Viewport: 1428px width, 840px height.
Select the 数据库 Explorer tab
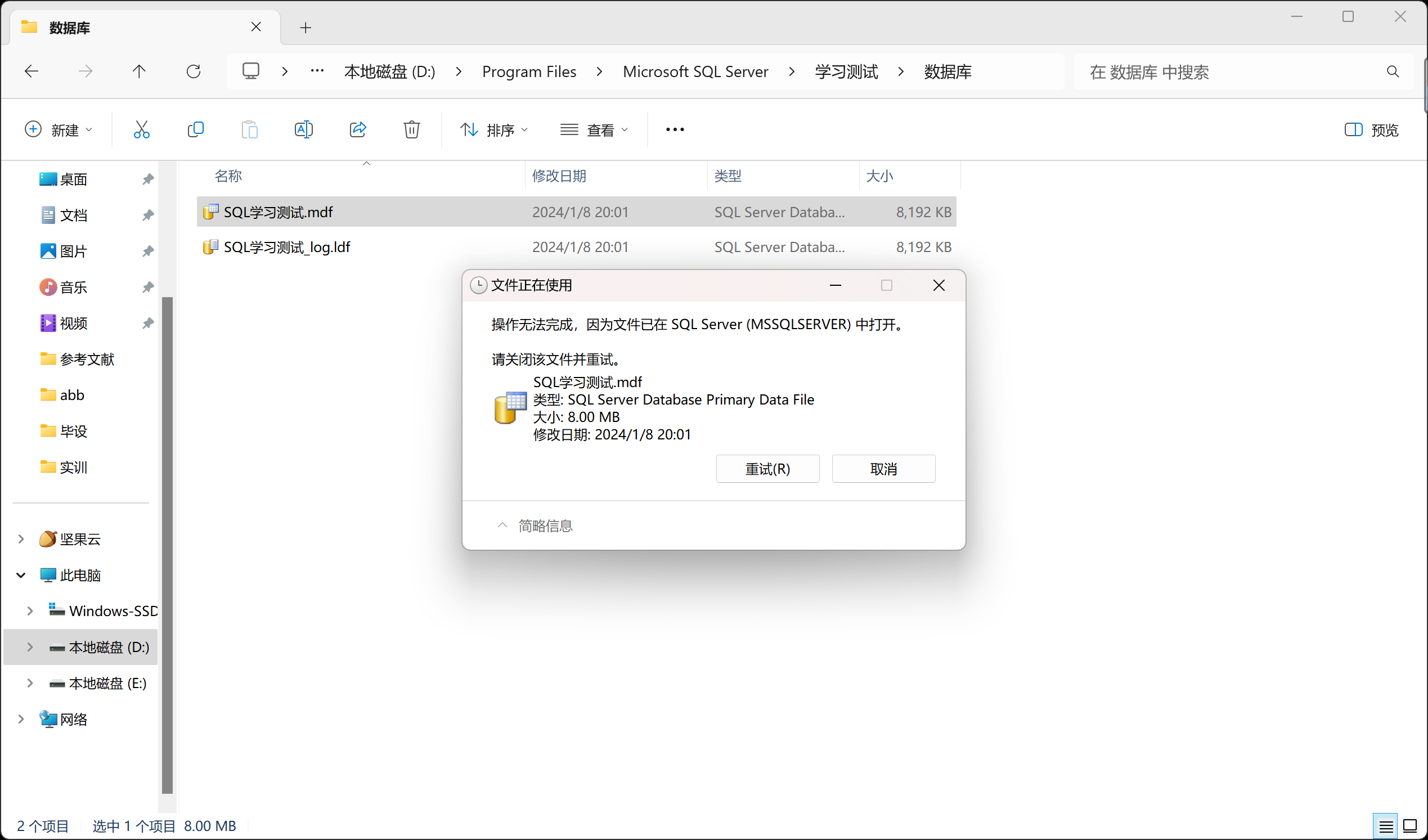(x=68, y=26)
